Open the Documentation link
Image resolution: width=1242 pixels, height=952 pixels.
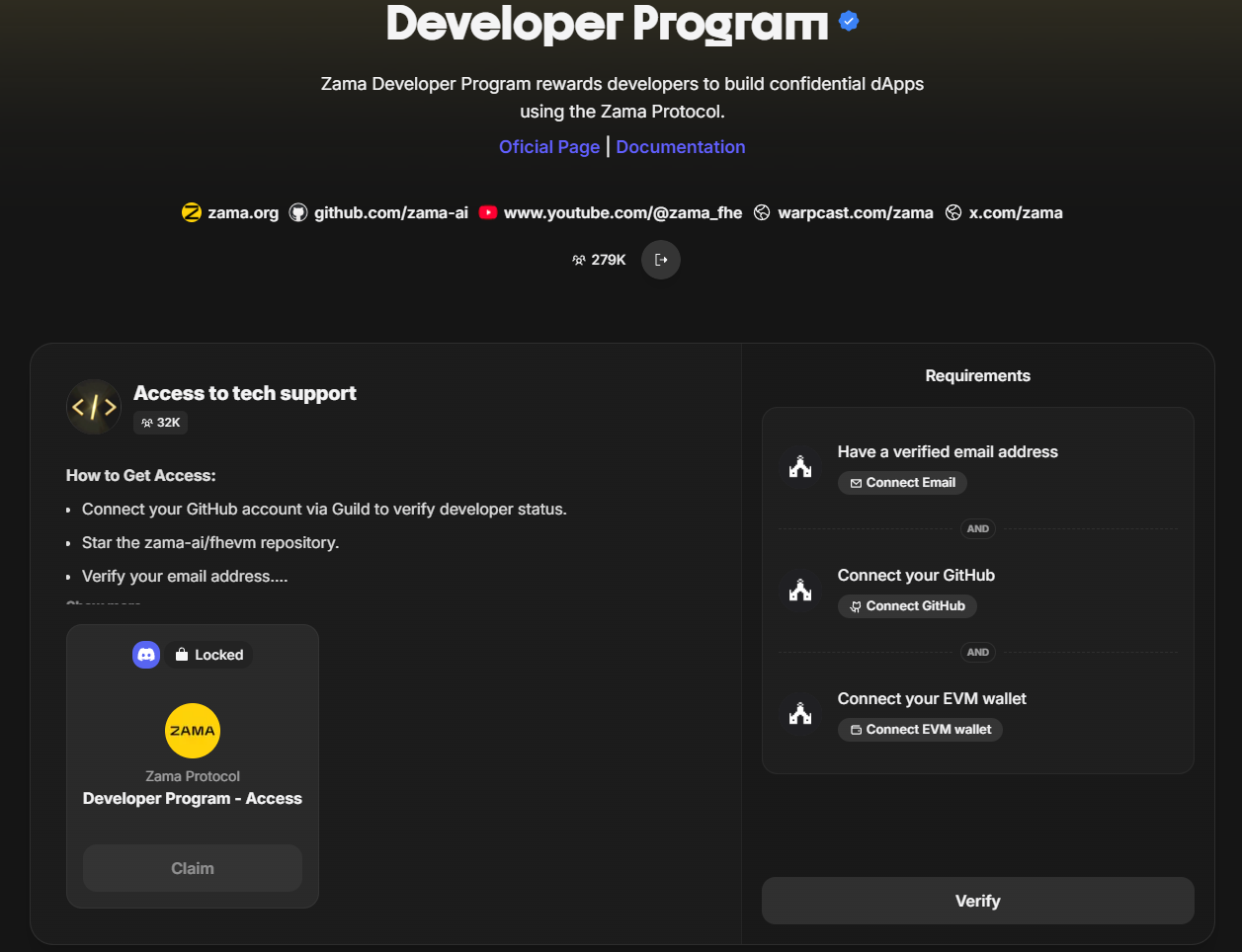click(681, 147)
